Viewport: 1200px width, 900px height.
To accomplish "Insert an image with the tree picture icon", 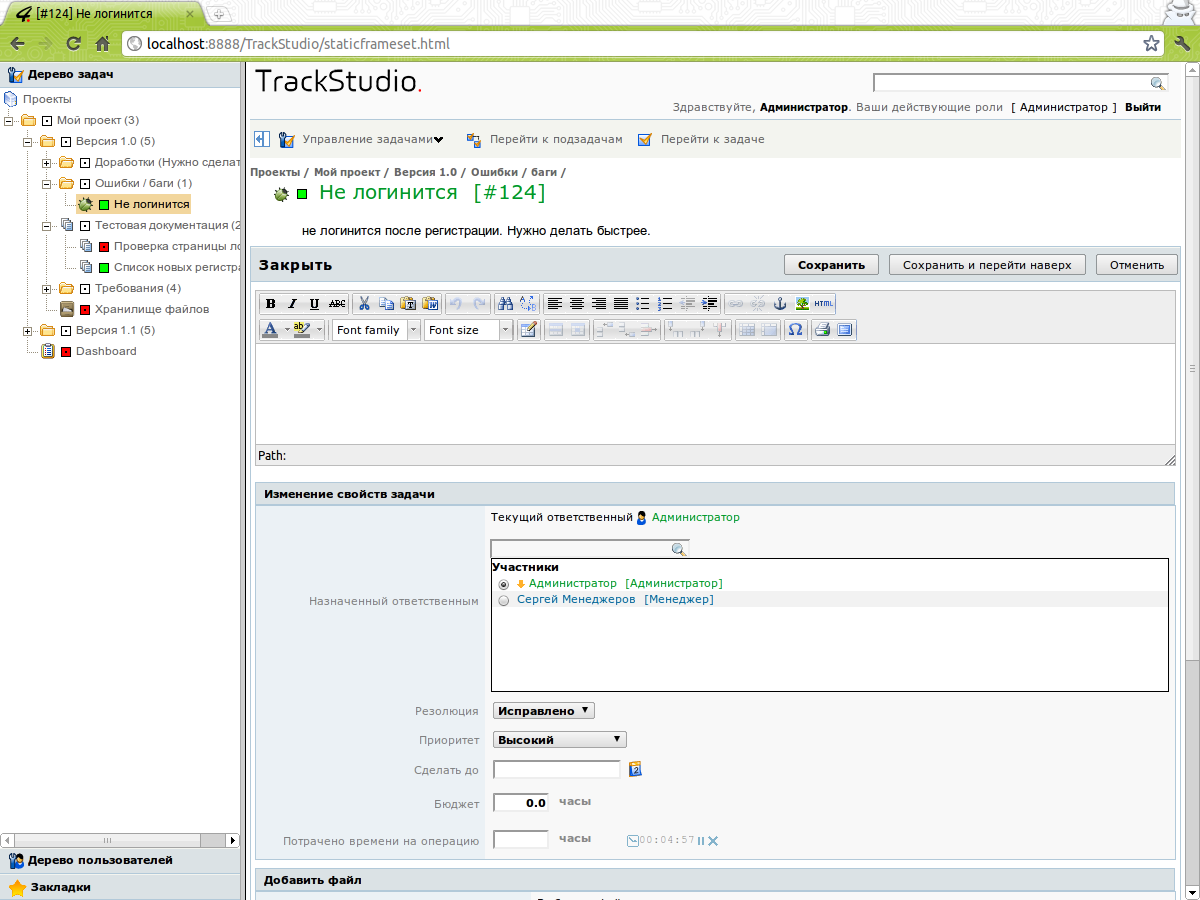I will [x=802, y=304].
